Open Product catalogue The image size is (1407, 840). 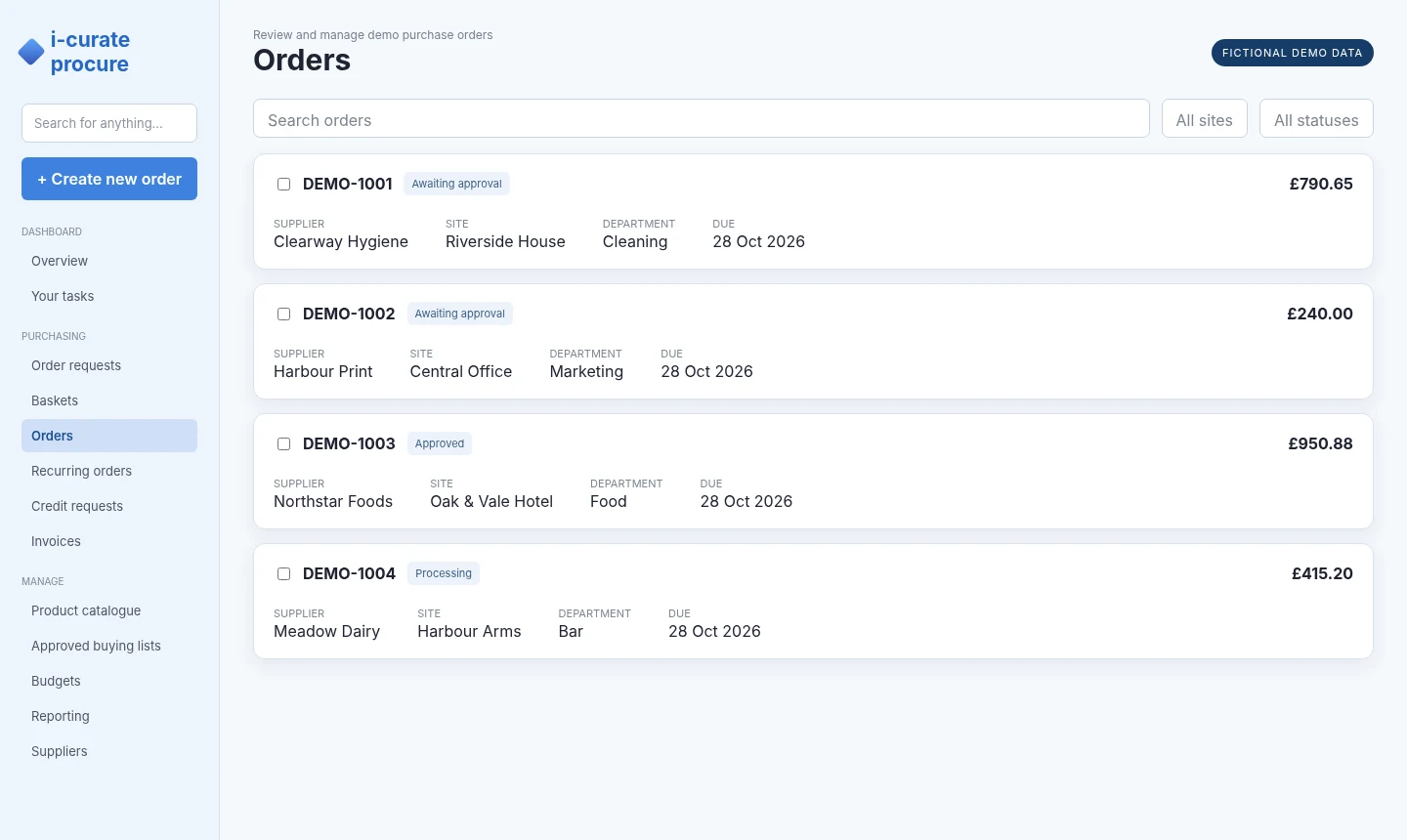tap(109, 610)
